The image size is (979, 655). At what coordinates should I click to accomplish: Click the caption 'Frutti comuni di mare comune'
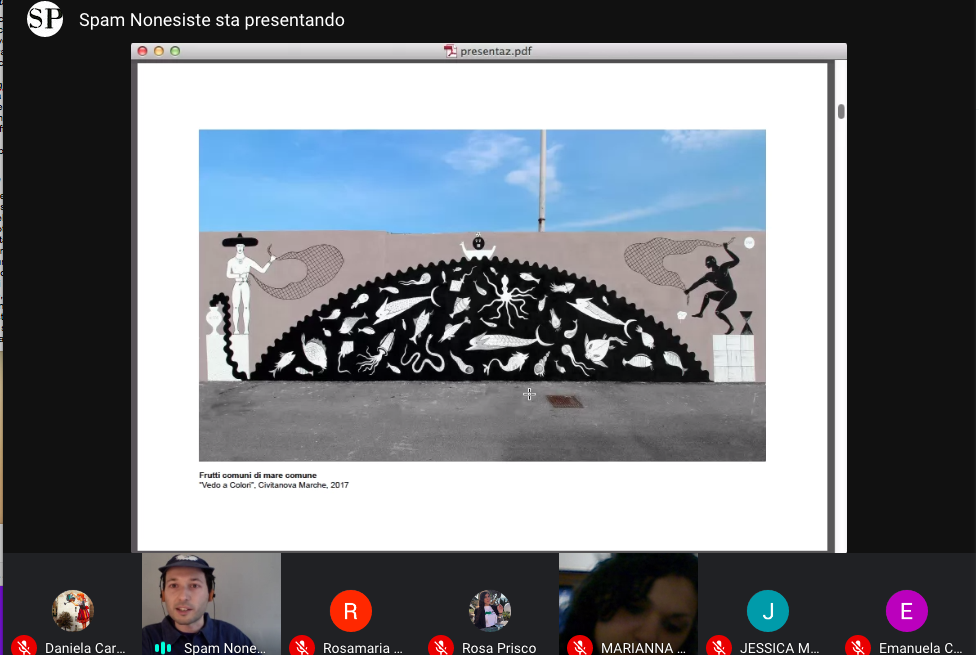[x=258, y=475]
